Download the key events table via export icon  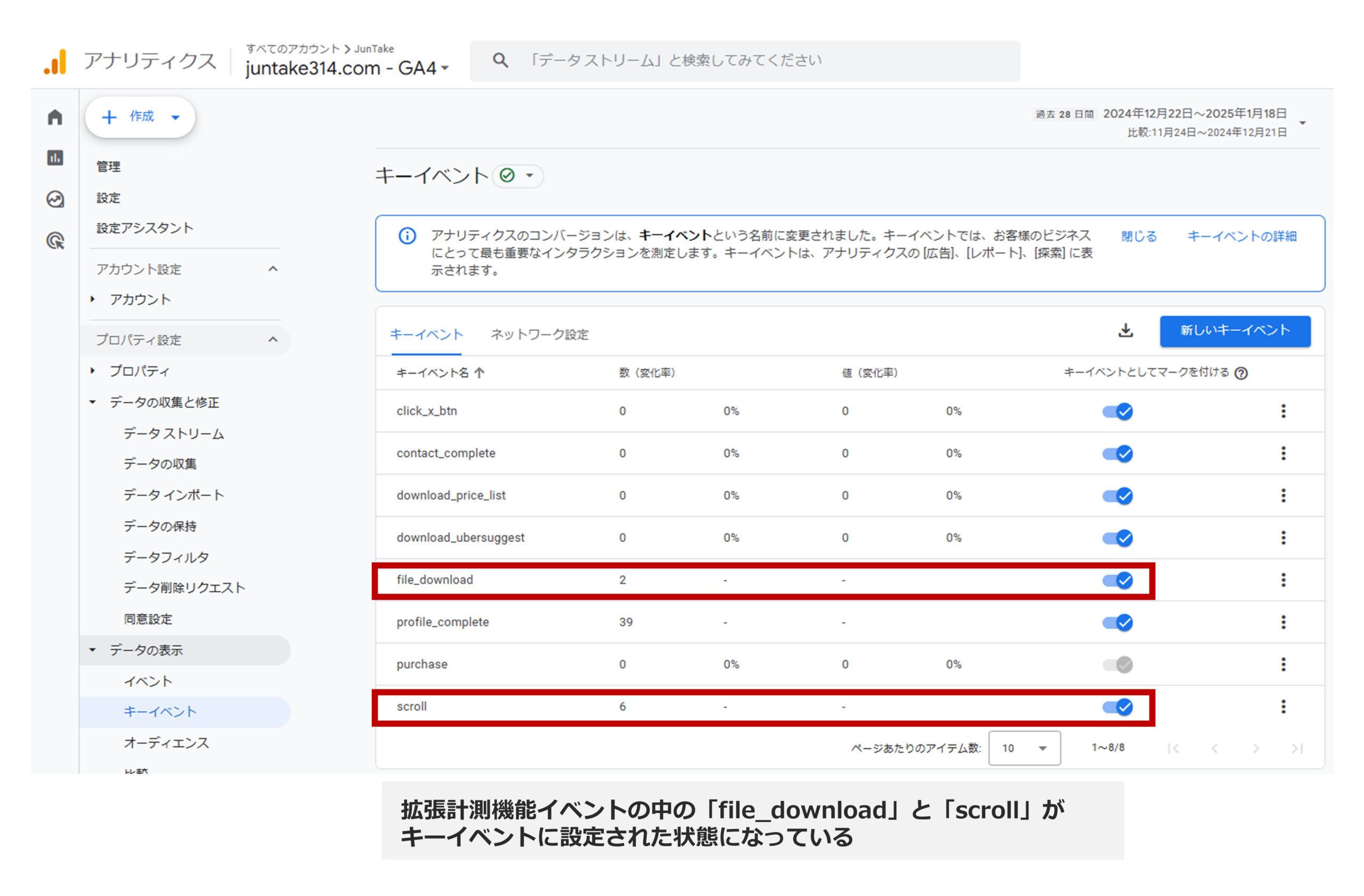point(1126,331)
